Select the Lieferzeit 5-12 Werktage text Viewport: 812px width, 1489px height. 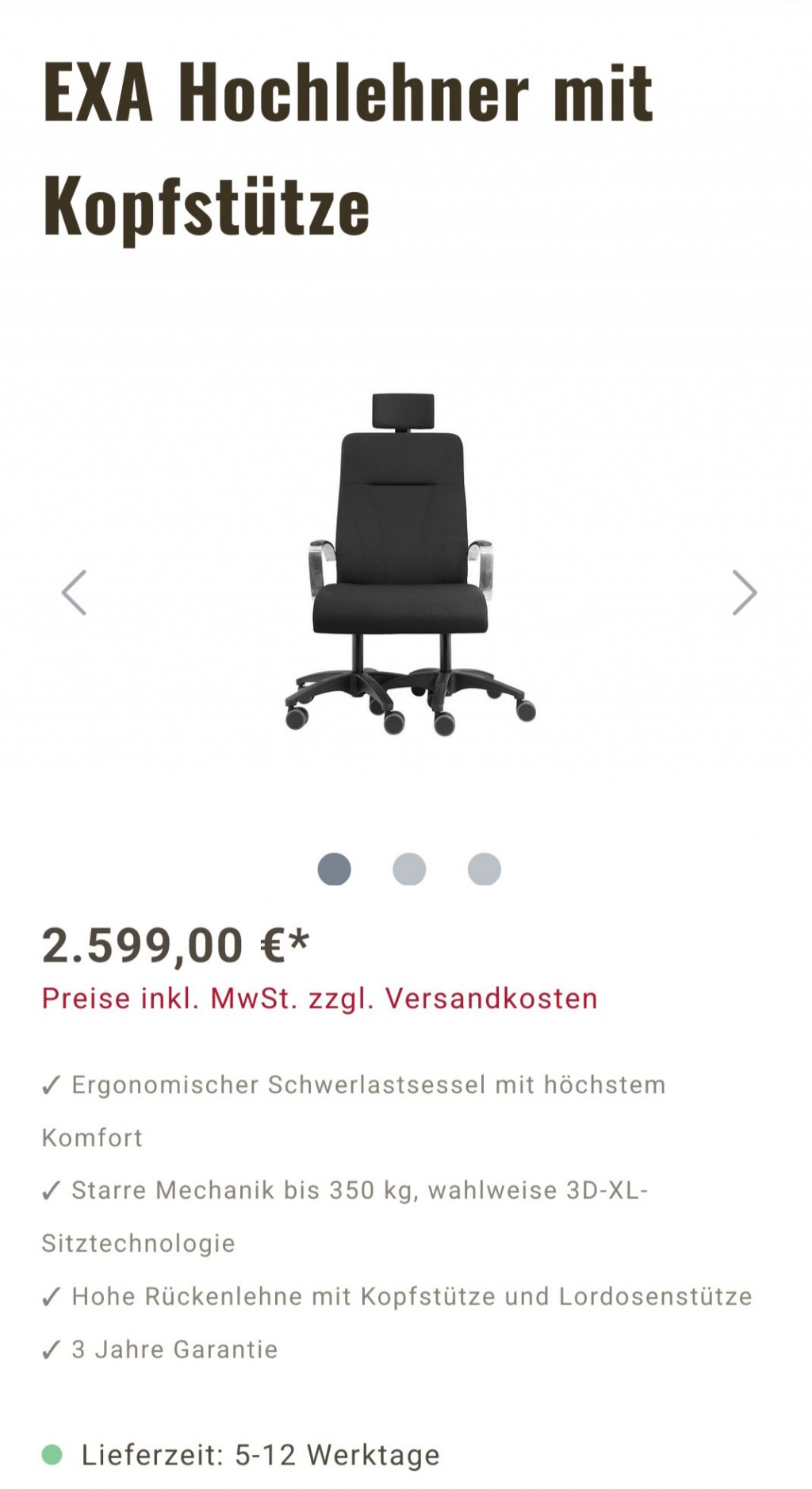(x=260, y=1455)
